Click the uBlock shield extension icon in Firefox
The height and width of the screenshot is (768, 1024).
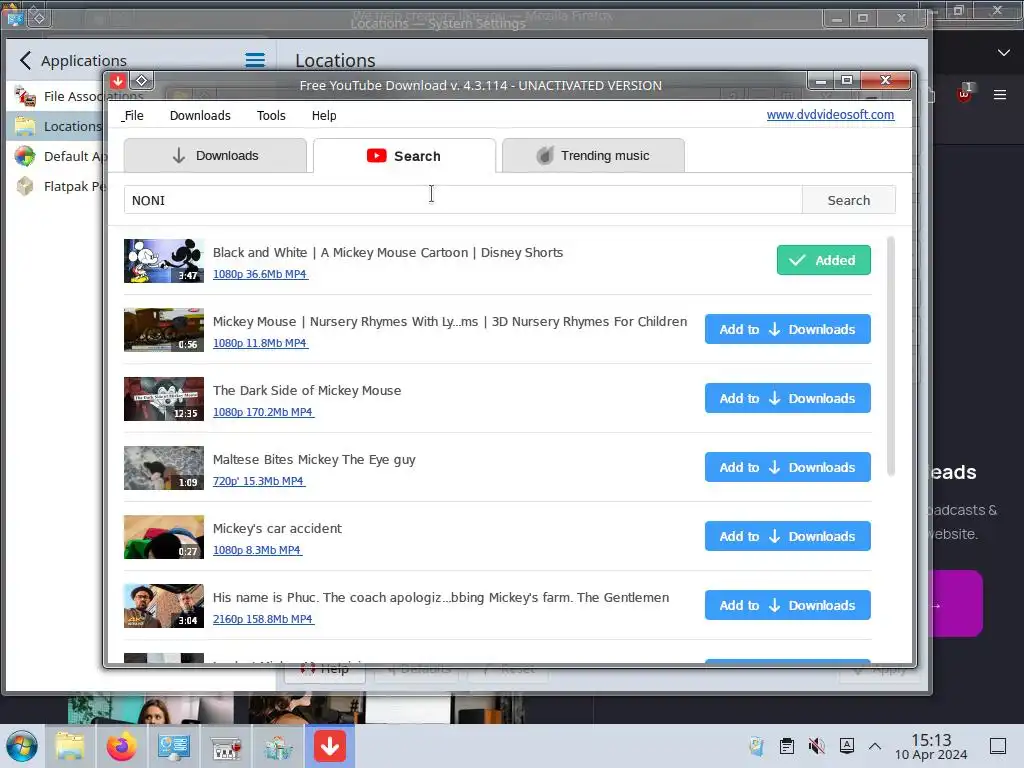point(964,93)
